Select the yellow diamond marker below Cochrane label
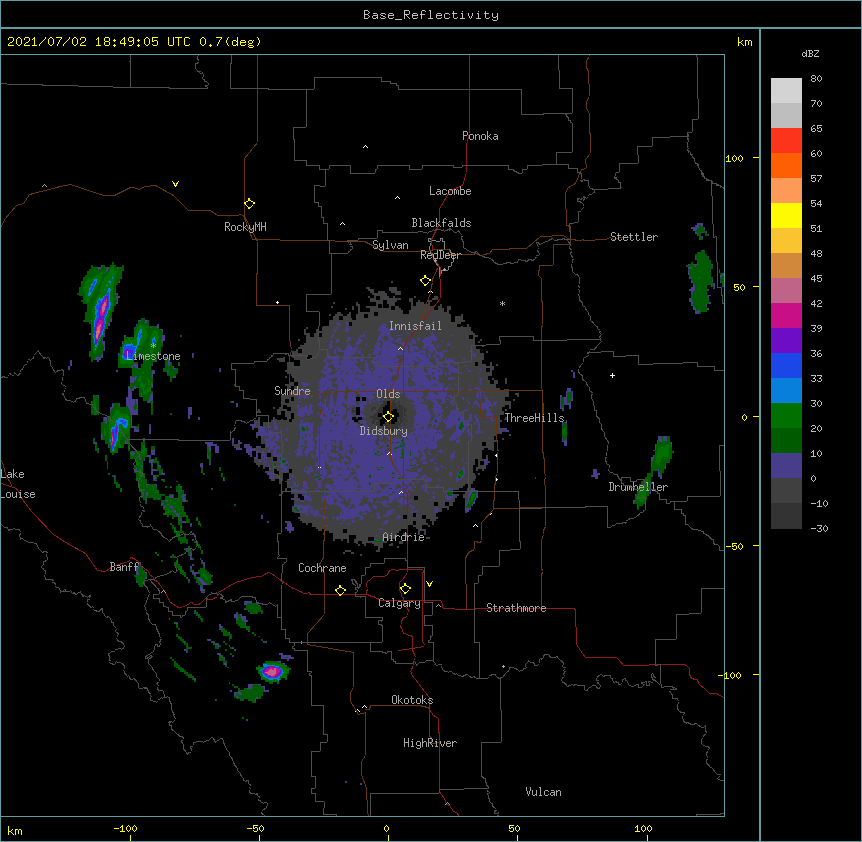Image resolution: width=862 pixels, height=842 pixels. (x=340, y=590)
